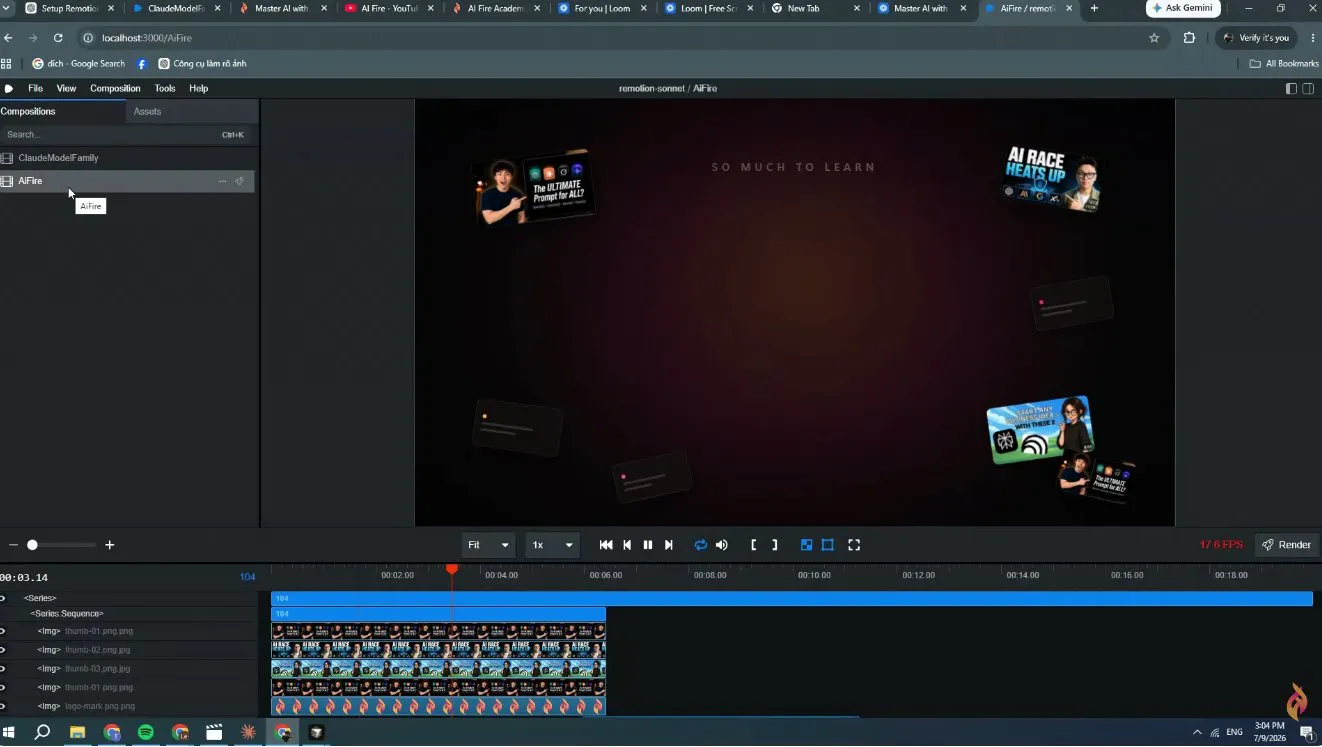The height and width of the screenshot is (747, 1322).
Task: Click the Render button
Action: click(1287, 545)
